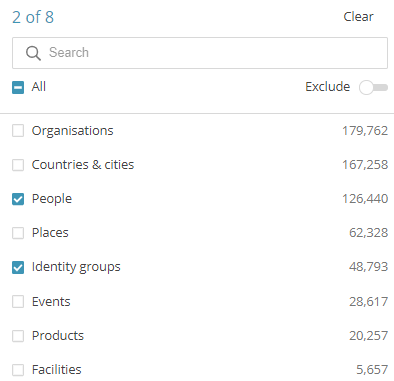Check the Organisations checkbox
The image size is (394, 381).
(18, 131)
